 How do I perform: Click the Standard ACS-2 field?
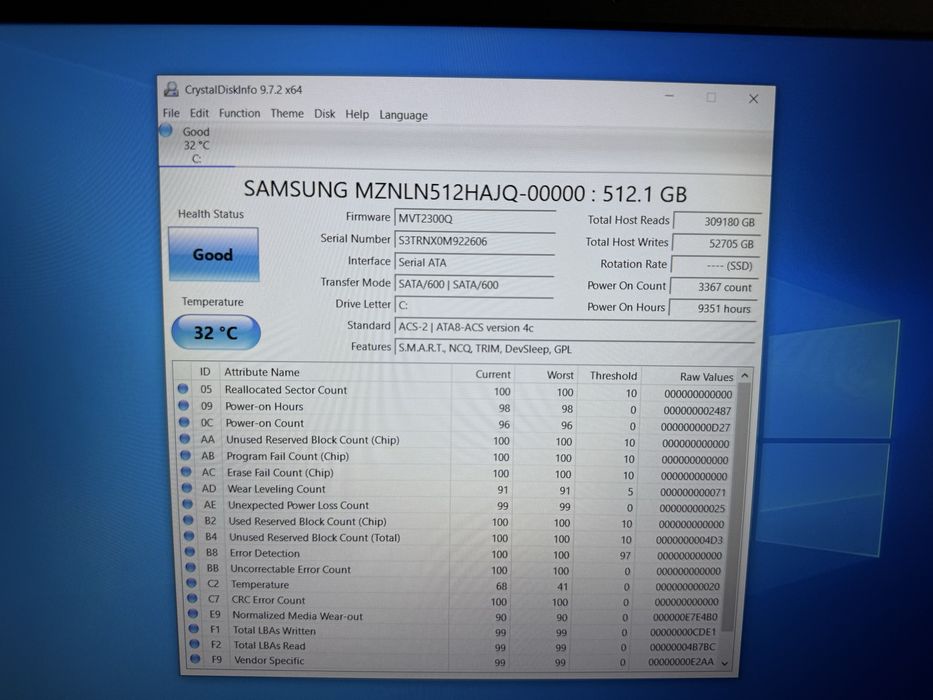pyautogui.click(x=575, y=327)
